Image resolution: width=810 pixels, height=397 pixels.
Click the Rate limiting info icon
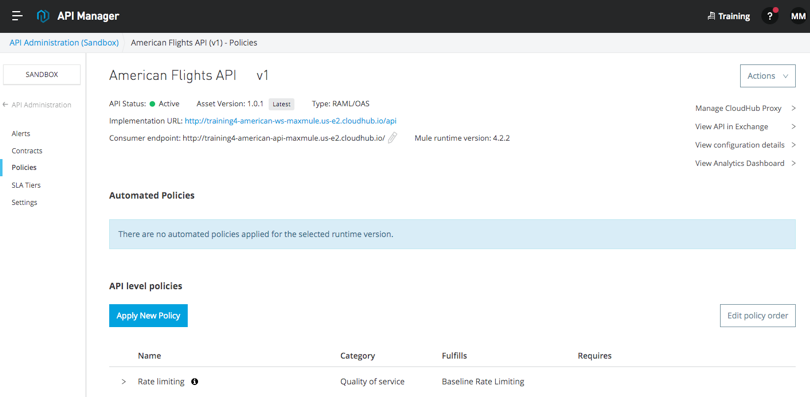pyautogui.click(x=195, y=382)
